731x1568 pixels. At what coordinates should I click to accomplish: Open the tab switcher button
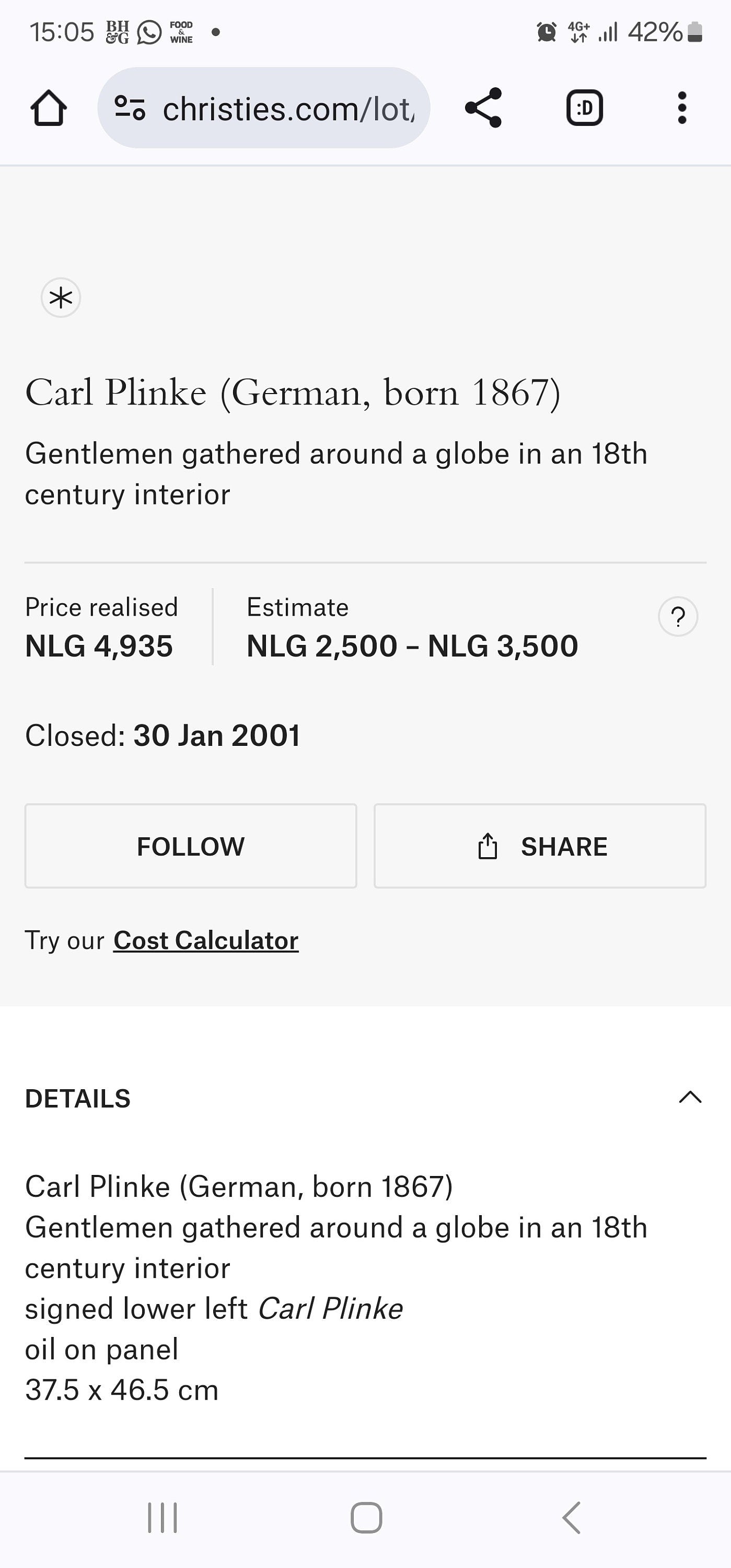584,108
